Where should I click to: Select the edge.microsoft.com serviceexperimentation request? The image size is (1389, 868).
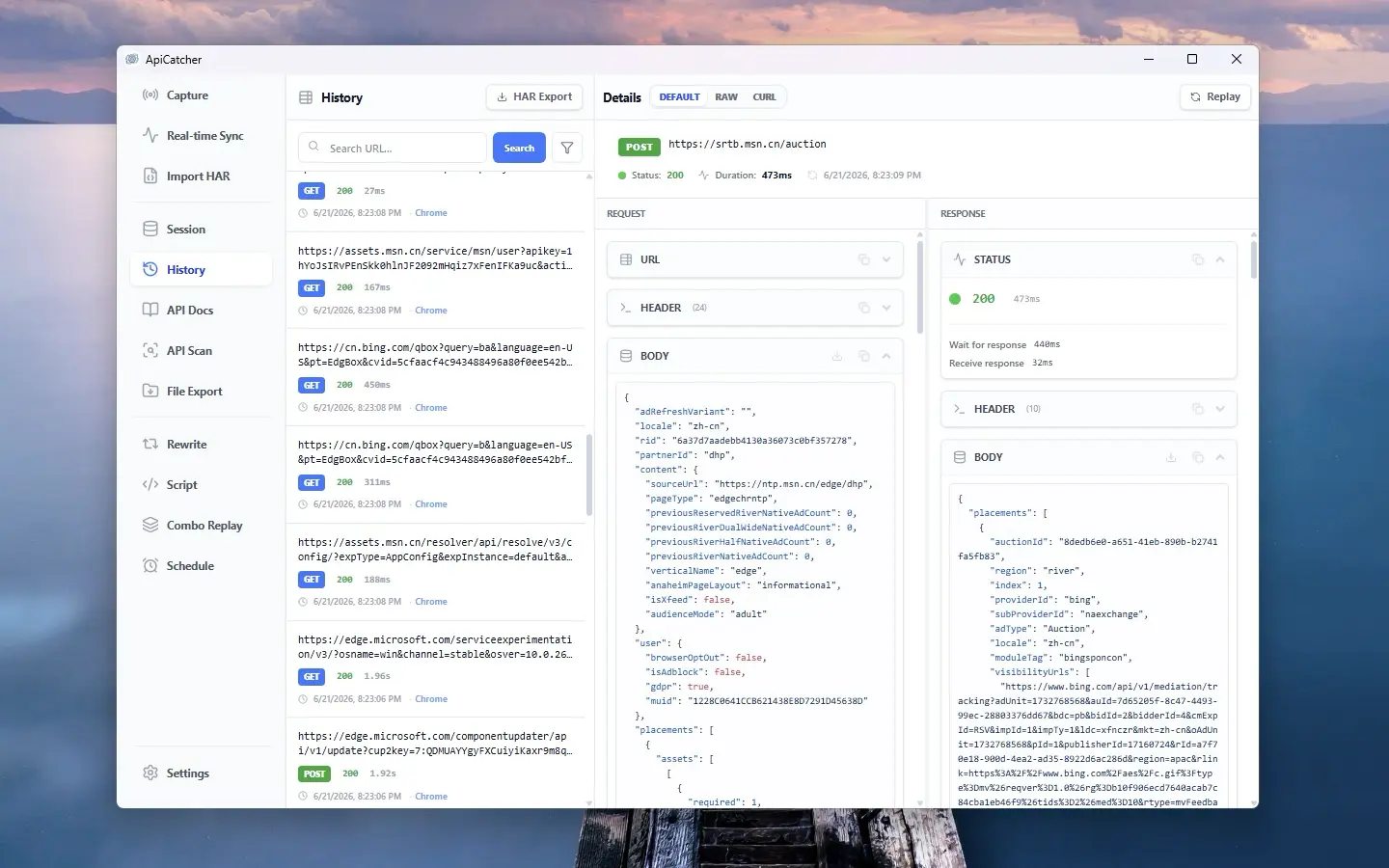[x=436, y=670]
